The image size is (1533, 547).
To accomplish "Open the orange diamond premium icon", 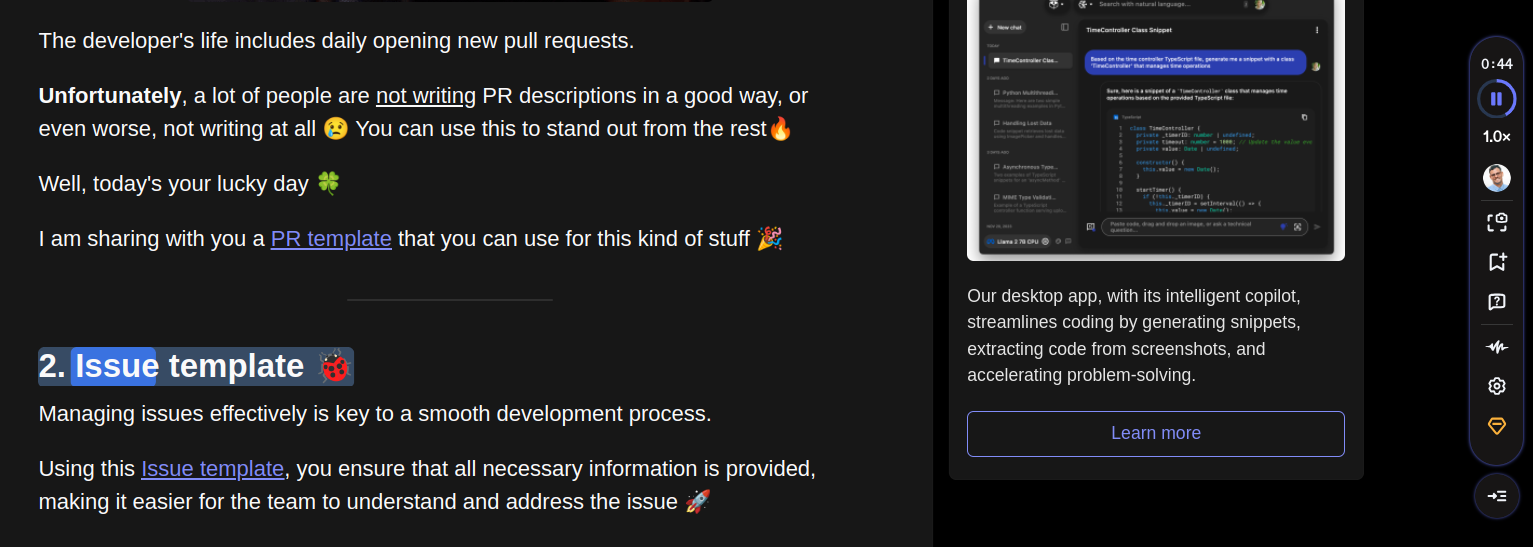I will coord(1496,426).
